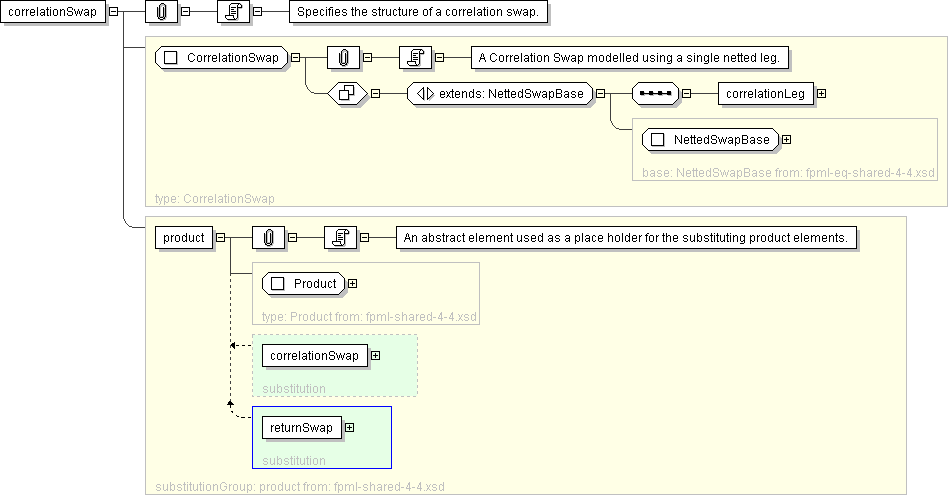Viewport: 949px width, 496px height.
Task: Click 'substitution' label under correlationSwap box
Action: pos(294,389)
